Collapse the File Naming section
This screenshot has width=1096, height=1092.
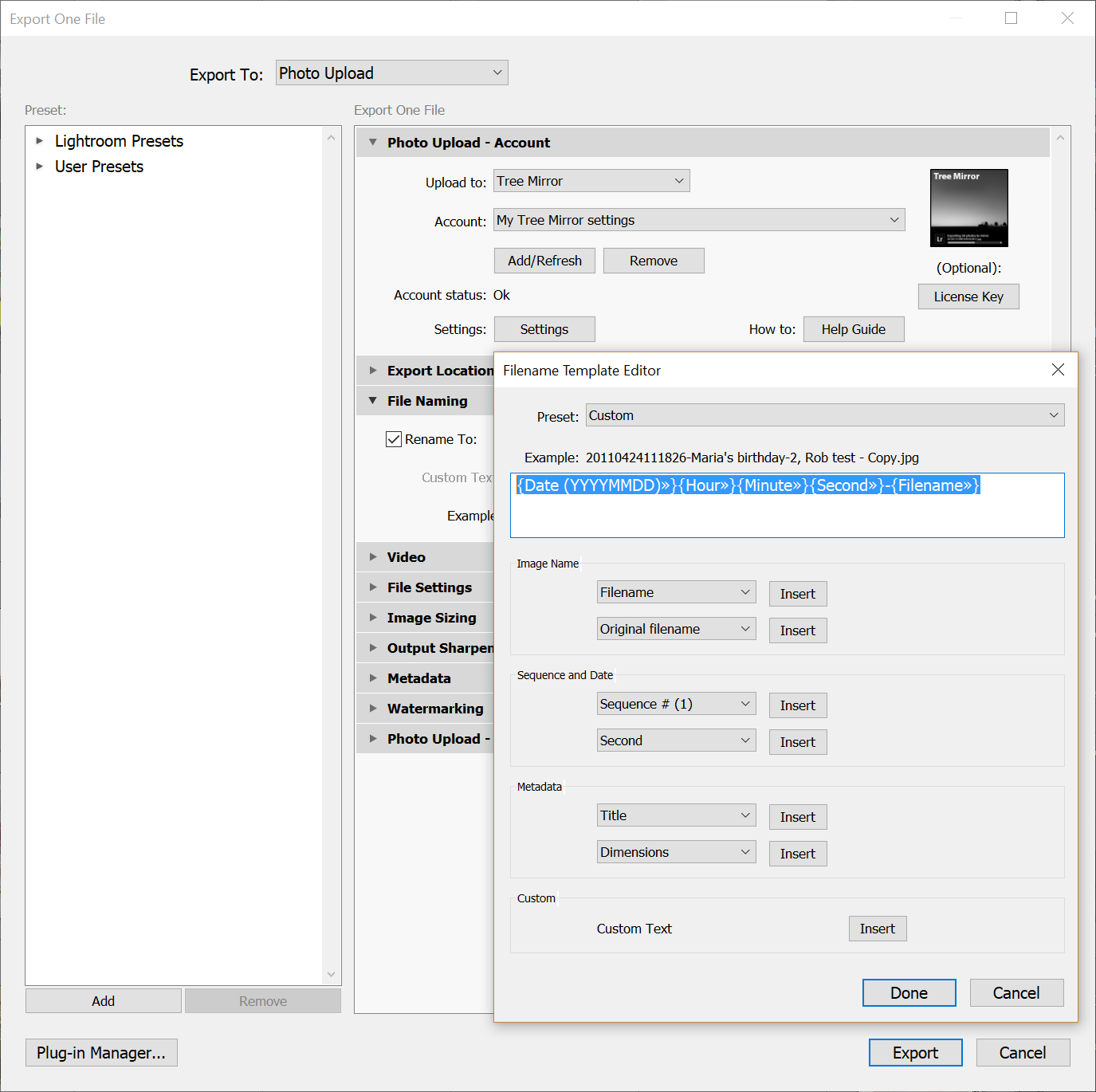click(372, 401)
